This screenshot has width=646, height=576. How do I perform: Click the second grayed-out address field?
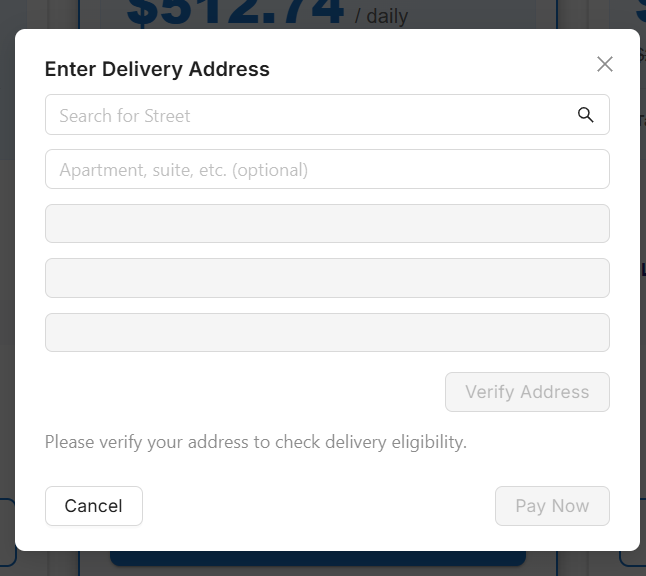(327, 278)
